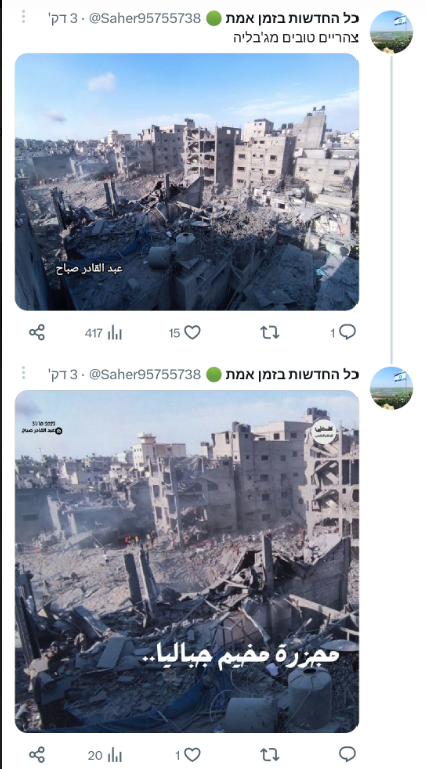
Task: View analytics of second tweet with 20 views
Action: pos(105,754)
